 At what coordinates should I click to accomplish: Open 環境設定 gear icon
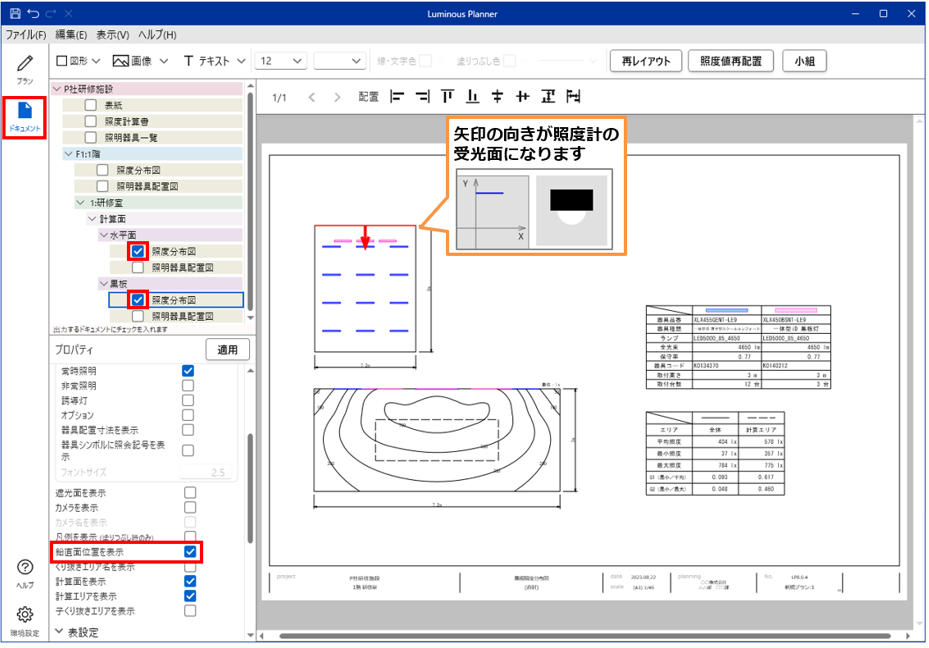pyautogui.click(x=25, y=617)
